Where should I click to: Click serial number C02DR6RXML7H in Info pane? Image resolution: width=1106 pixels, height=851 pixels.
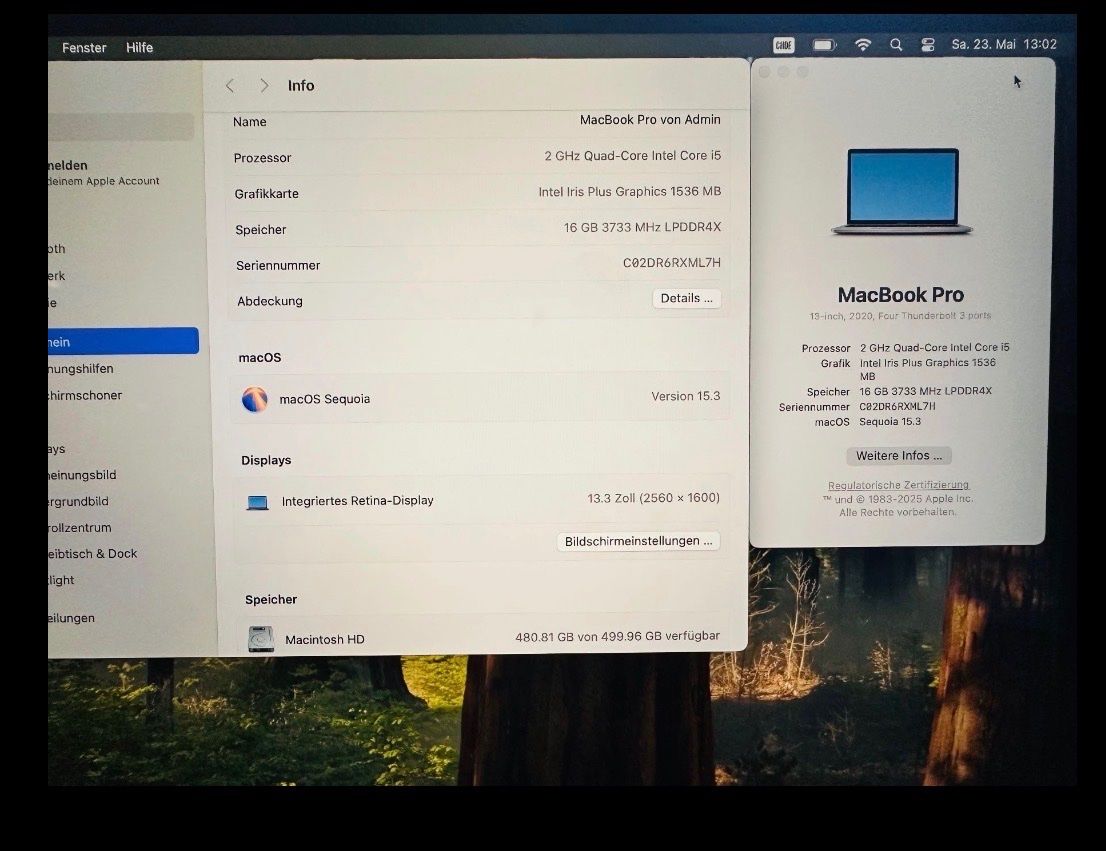click(x=672, y=262)
